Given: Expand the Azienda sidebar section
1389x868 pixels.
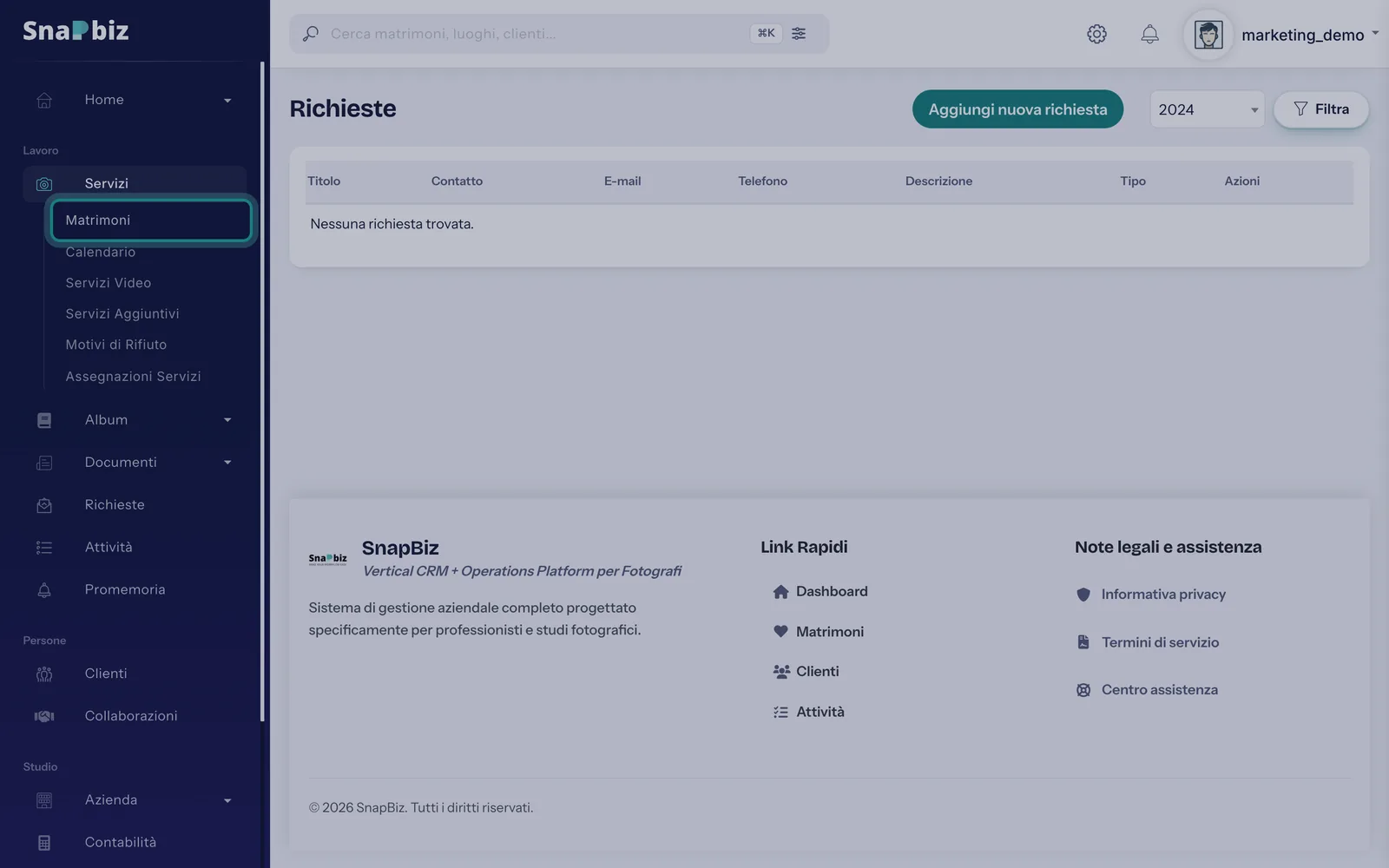Looking at the screenshot, I should [134, 800].
